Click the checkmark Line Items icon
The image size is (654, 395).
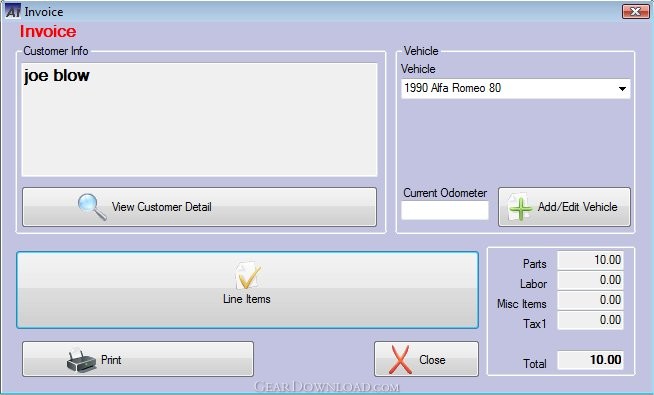[x=248, y=276]
